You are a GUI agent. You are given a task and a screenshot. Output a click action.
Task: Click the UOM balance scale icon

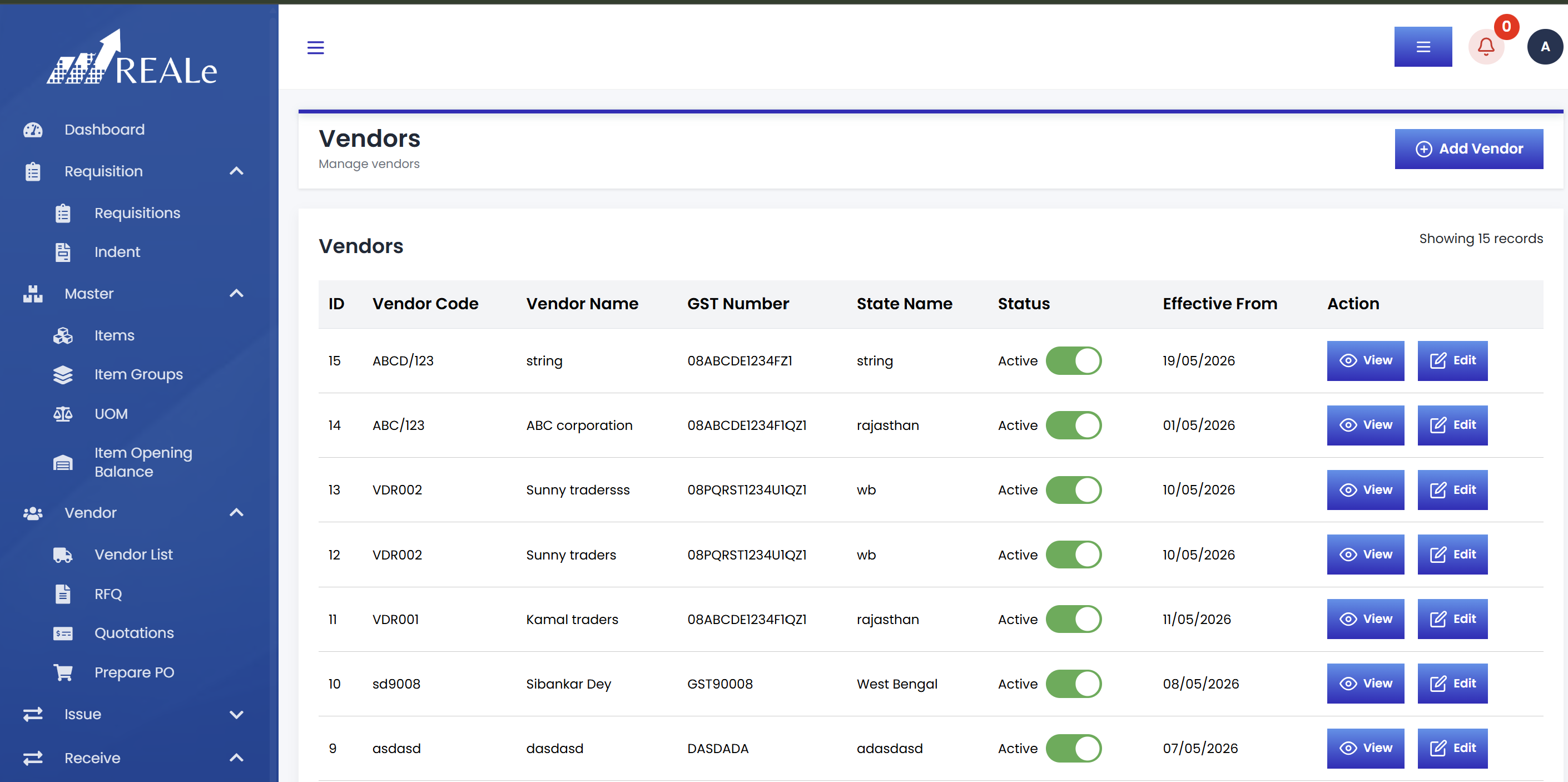63,414
